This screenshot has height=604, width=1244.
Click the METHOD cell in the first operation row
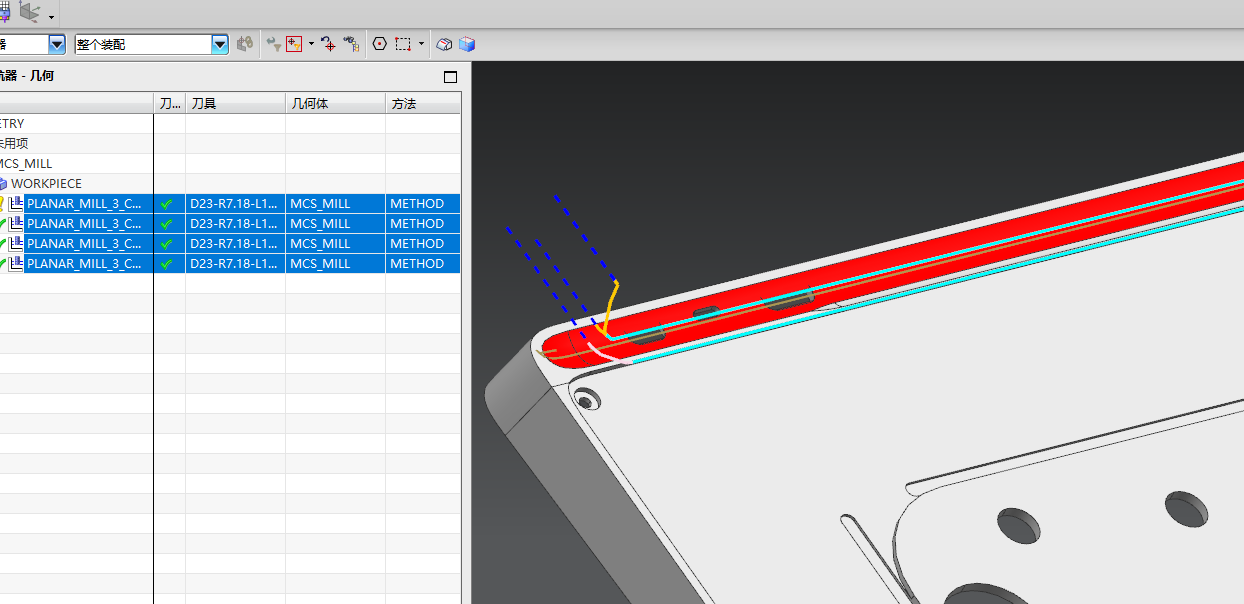(423, 203)
